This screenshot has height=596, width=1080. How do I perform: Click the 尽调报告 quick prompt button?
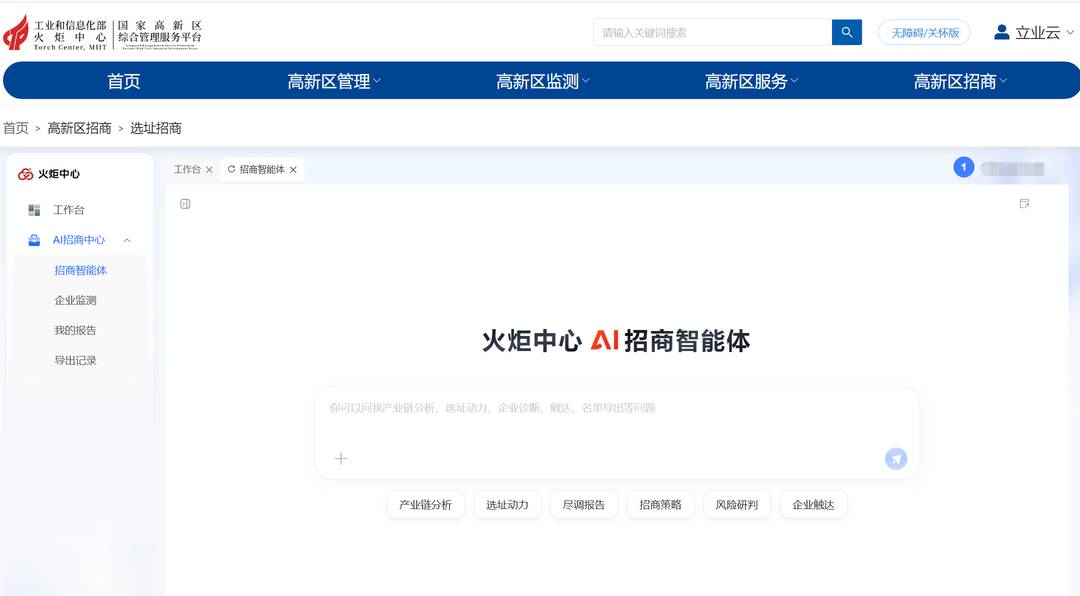coord(584,505)
